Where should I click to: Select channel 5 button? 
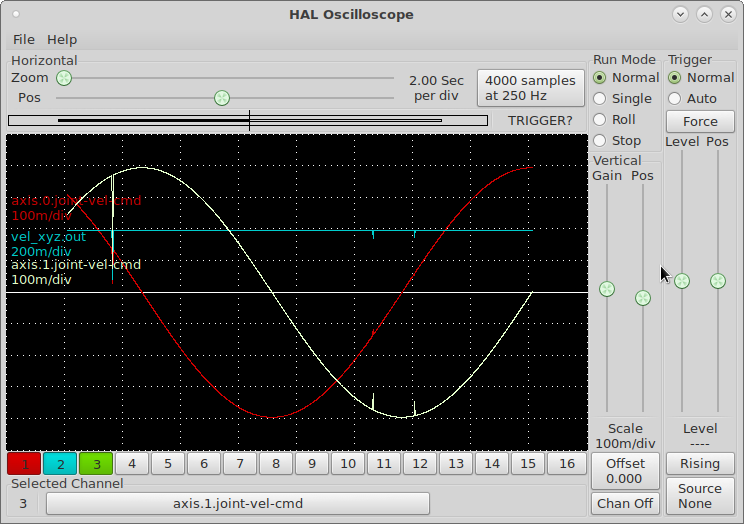[168, 464]
